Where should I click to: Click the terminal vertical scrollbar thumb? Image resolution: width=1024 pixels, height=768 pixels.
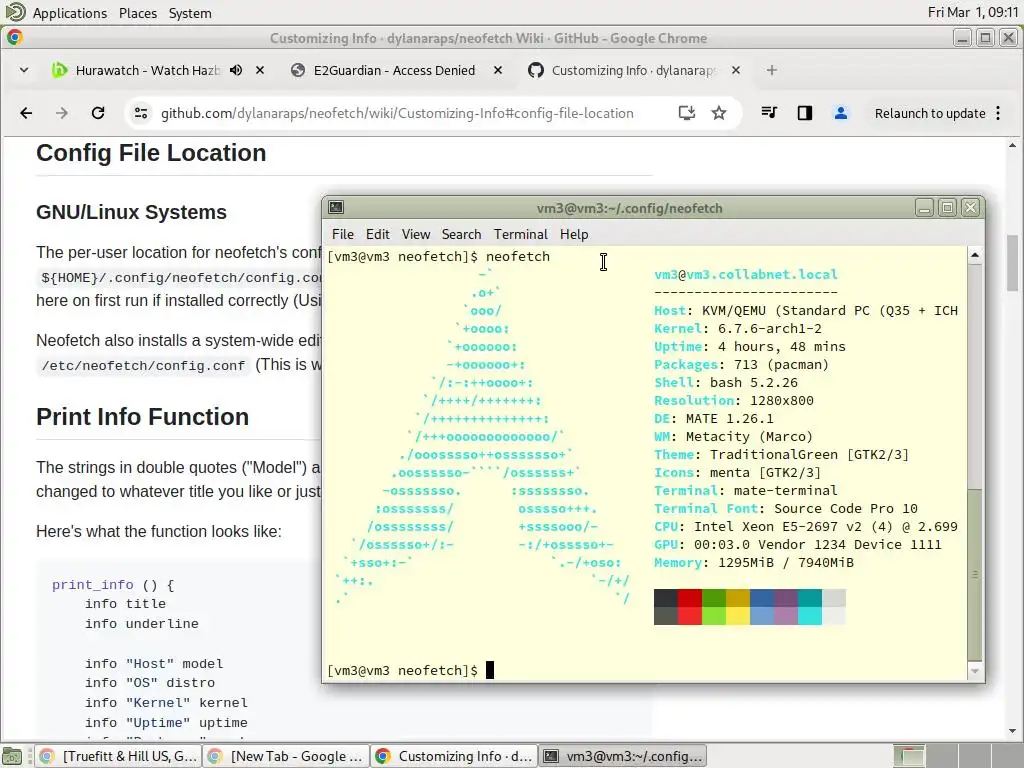975,574
